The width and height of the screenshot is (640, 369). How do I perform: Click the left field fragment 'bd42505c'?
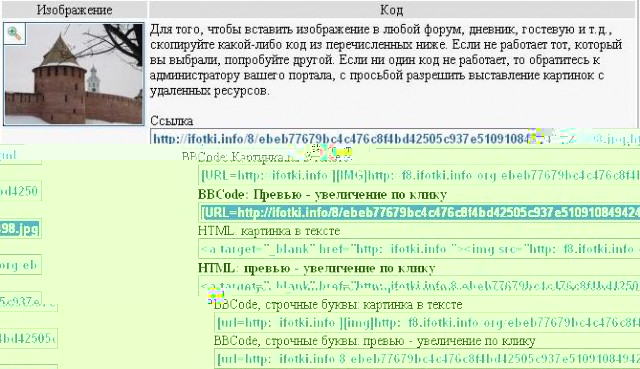pos(29,338)
